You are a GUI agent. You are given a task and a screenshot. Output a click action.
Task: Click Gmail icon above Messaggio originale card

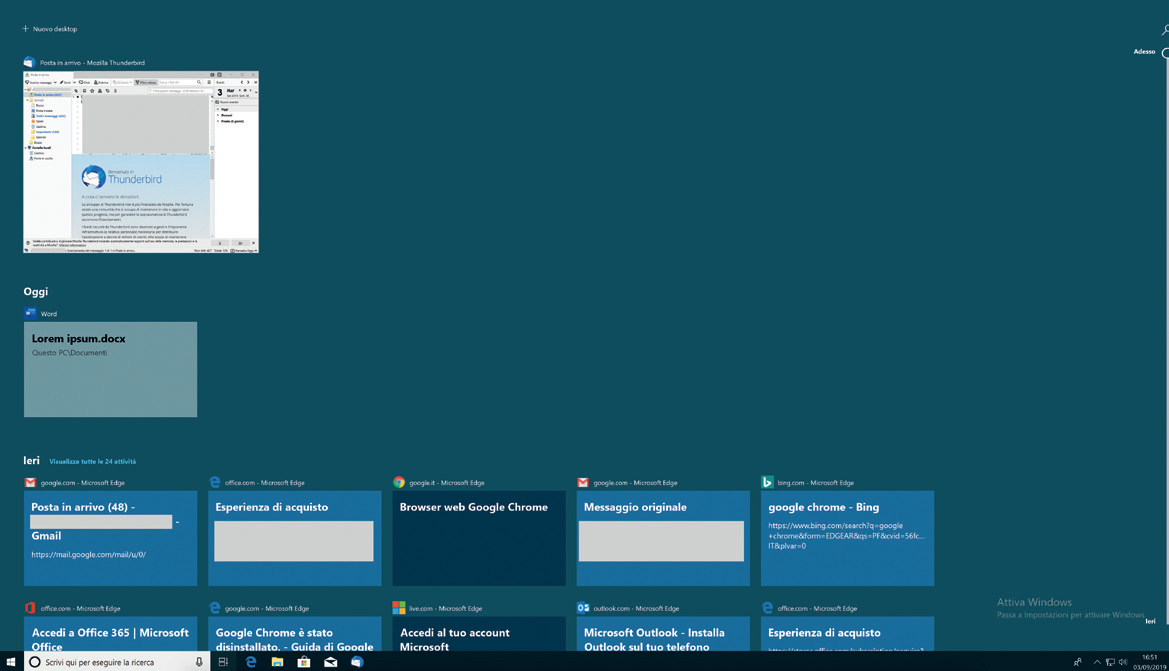click(x=583, y=482)
